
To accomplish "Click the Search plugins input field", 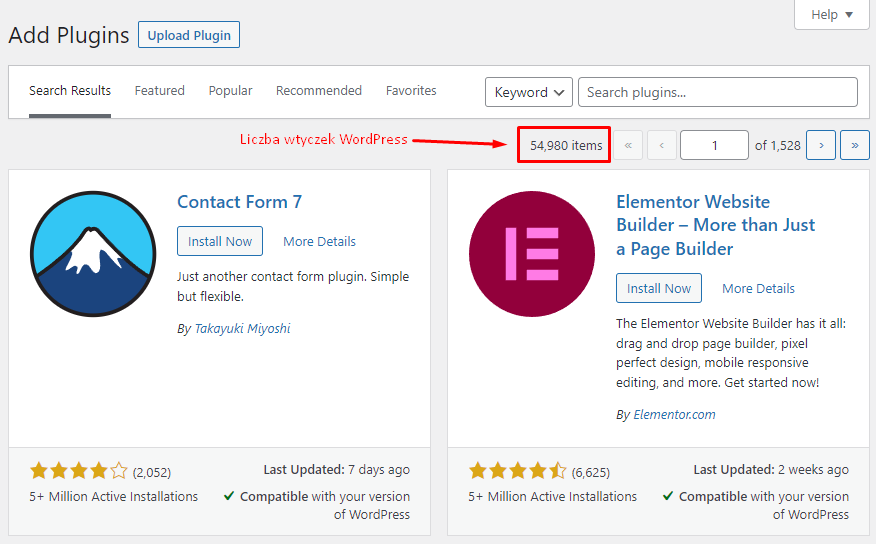I will 718,92.
